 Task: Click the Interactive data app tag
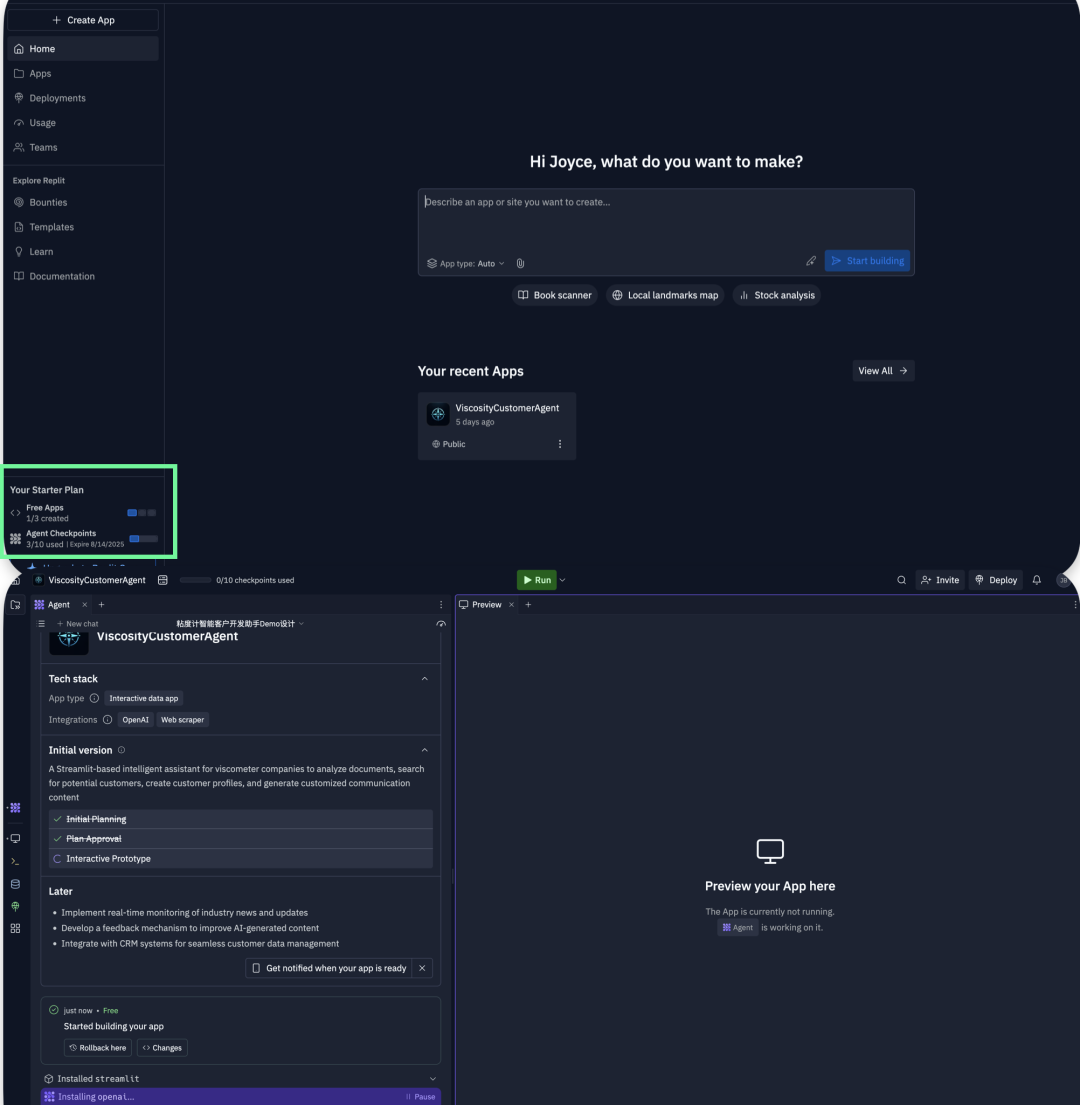(144, 698)
